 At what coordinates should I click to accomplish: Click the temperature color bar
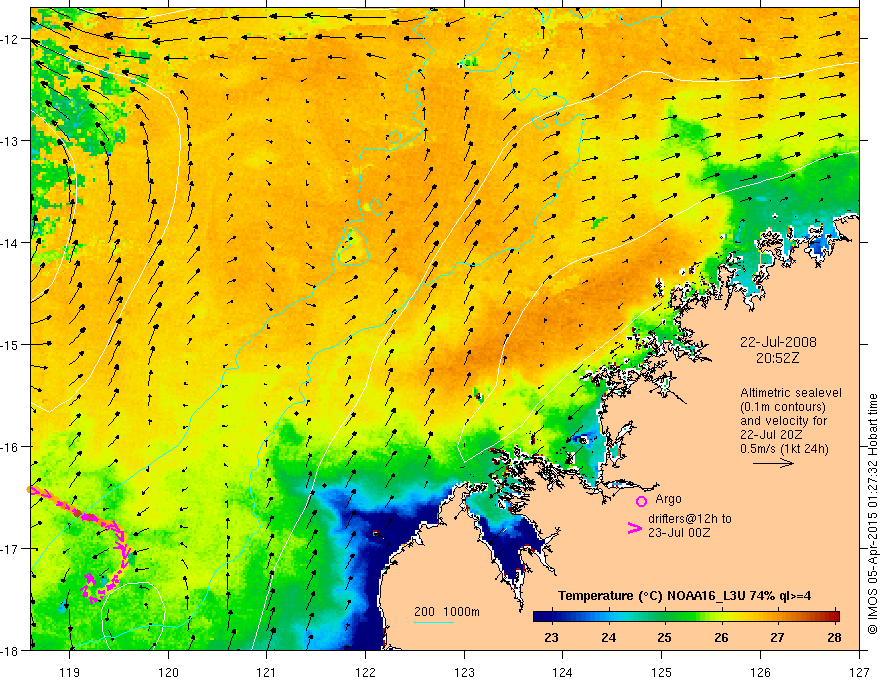[686, 616]
